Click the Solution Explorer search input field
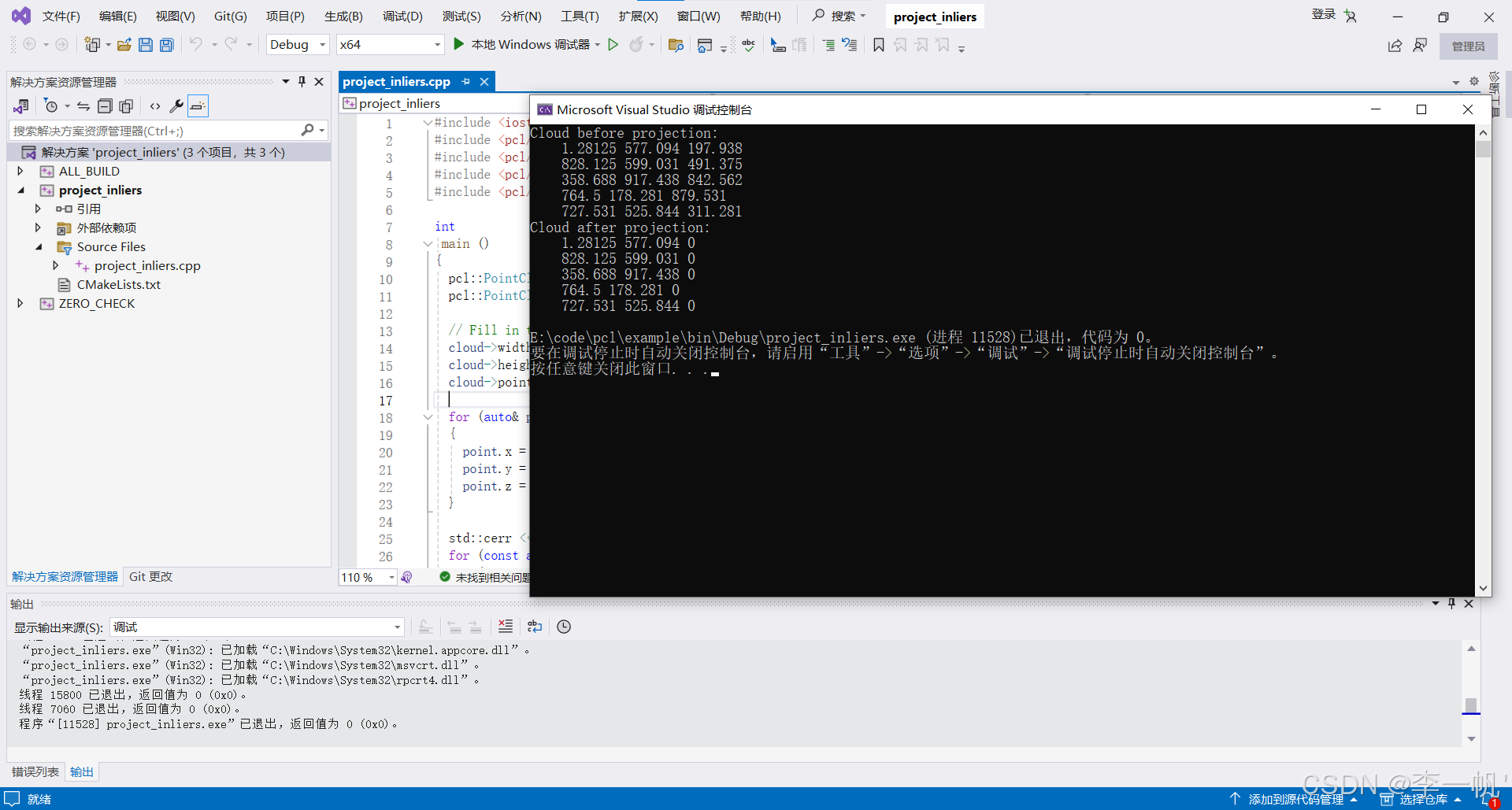The image size is (1512, 810). pos(156,131)
